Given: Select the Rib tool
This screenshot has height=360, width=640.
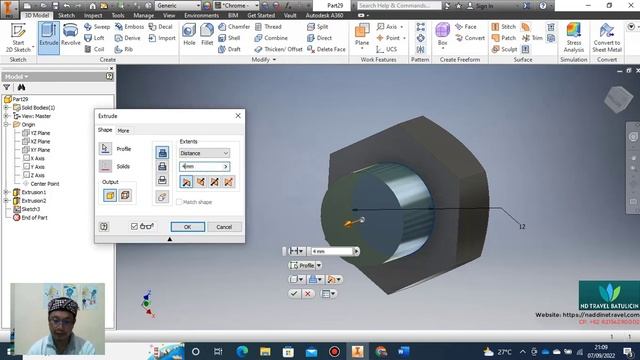Looking at the screenshot, I should tap(124, 49).
